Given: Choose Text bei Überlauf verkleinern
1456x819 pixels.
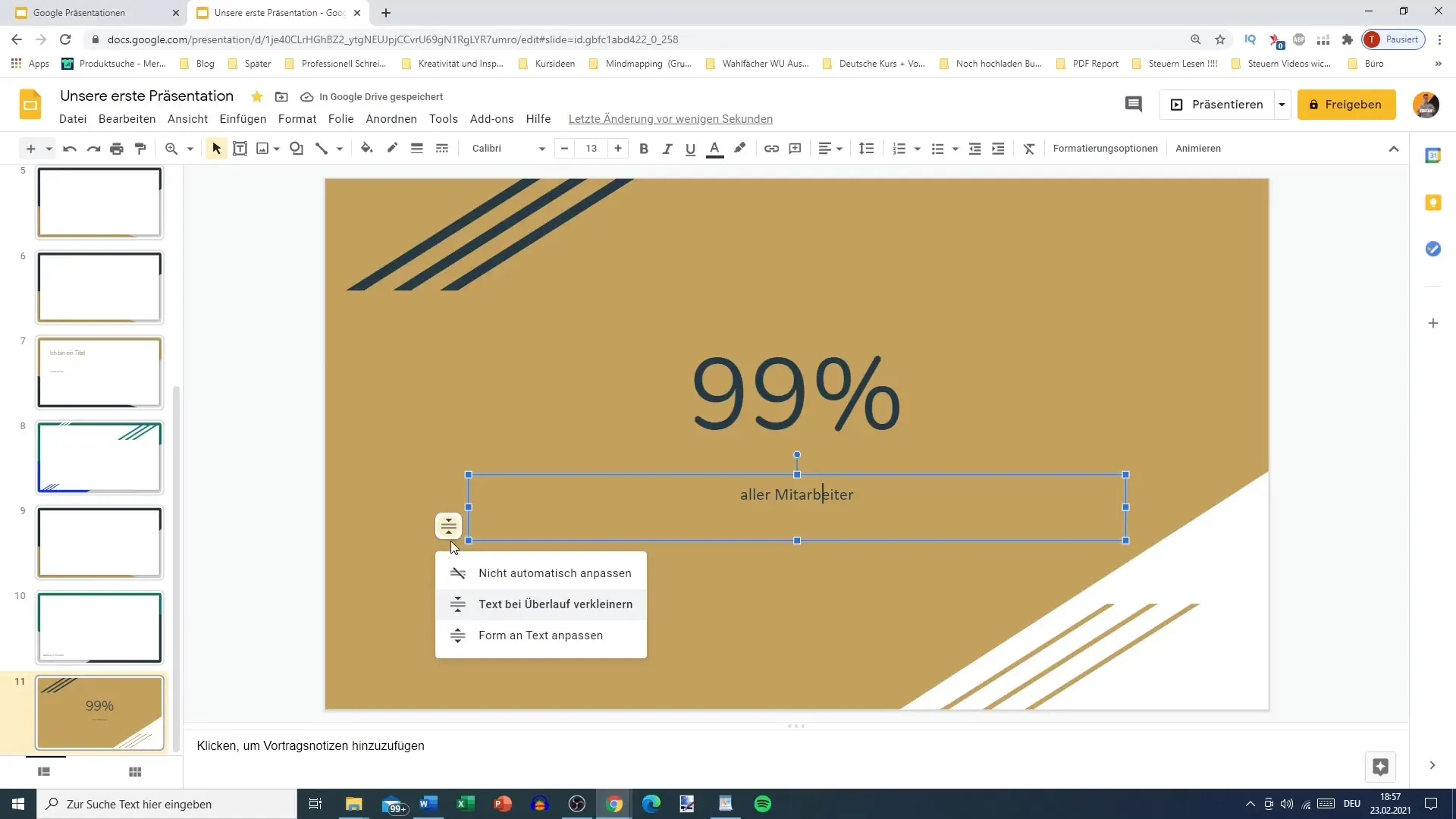Looking at the screenshot, I should coord(541,604).
